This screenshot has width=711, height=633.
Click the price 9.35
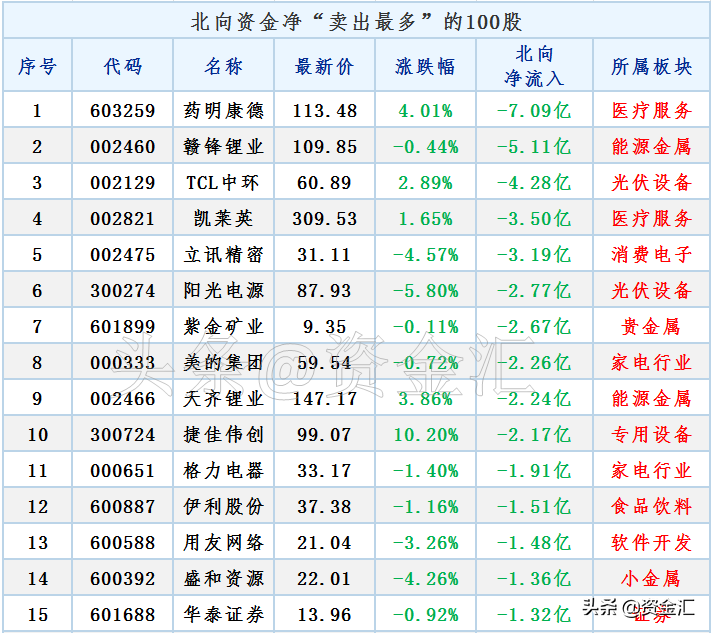click(325, 327)
